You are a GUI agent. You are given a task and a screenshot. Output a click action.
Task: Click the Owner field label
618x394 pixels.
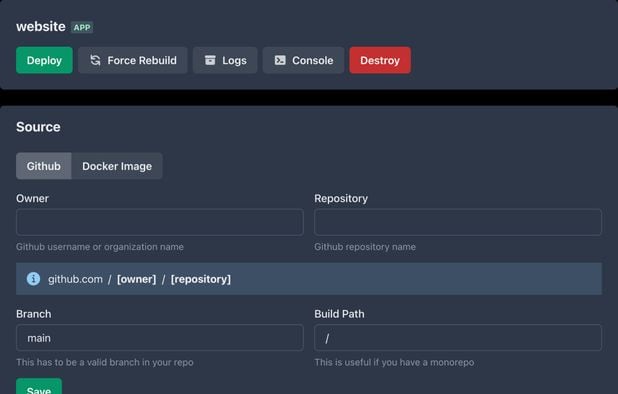click(32, 198)
